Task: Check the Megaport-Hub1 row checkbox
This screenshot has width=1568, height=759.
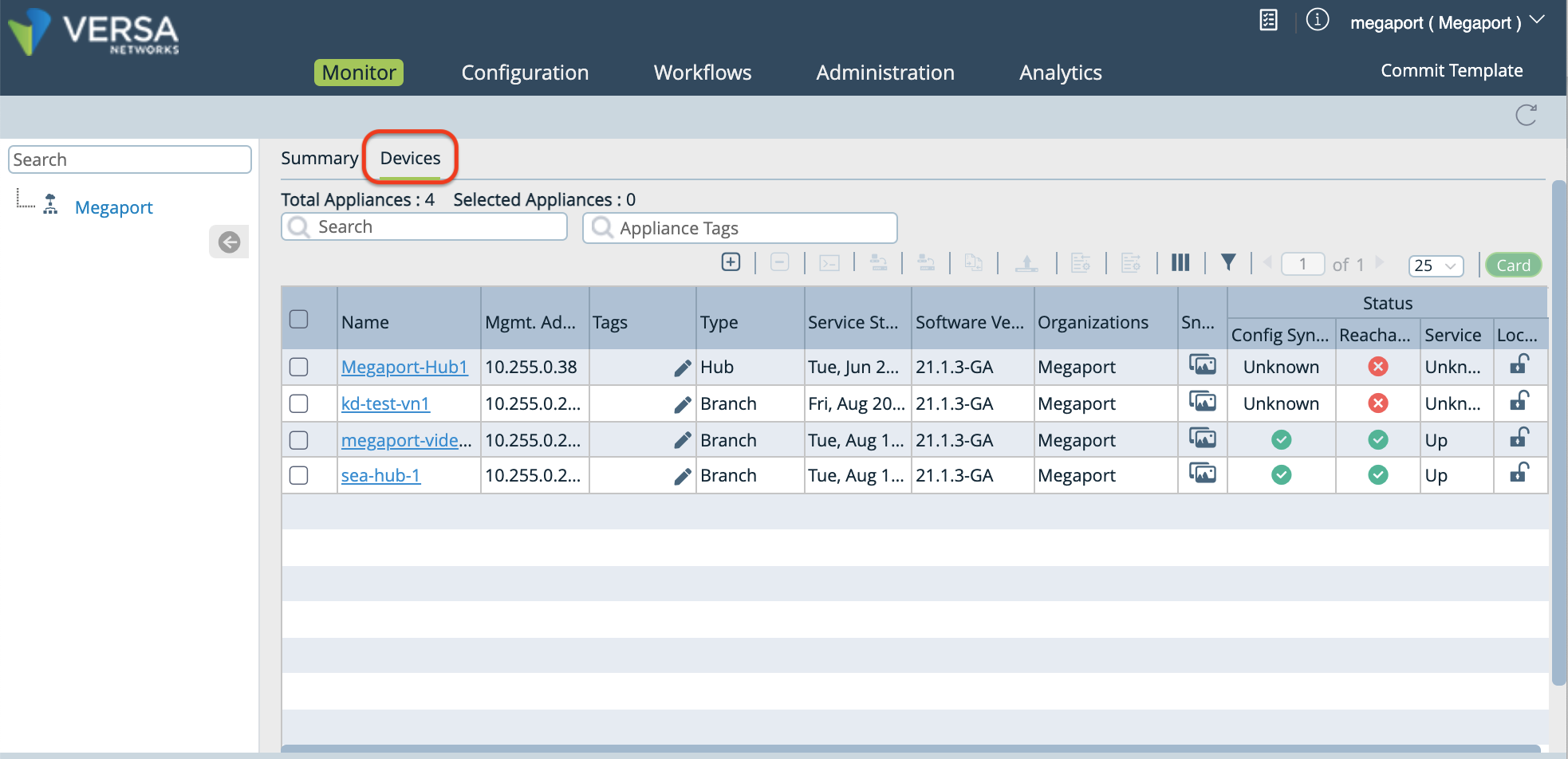Action: pos(299,367)
